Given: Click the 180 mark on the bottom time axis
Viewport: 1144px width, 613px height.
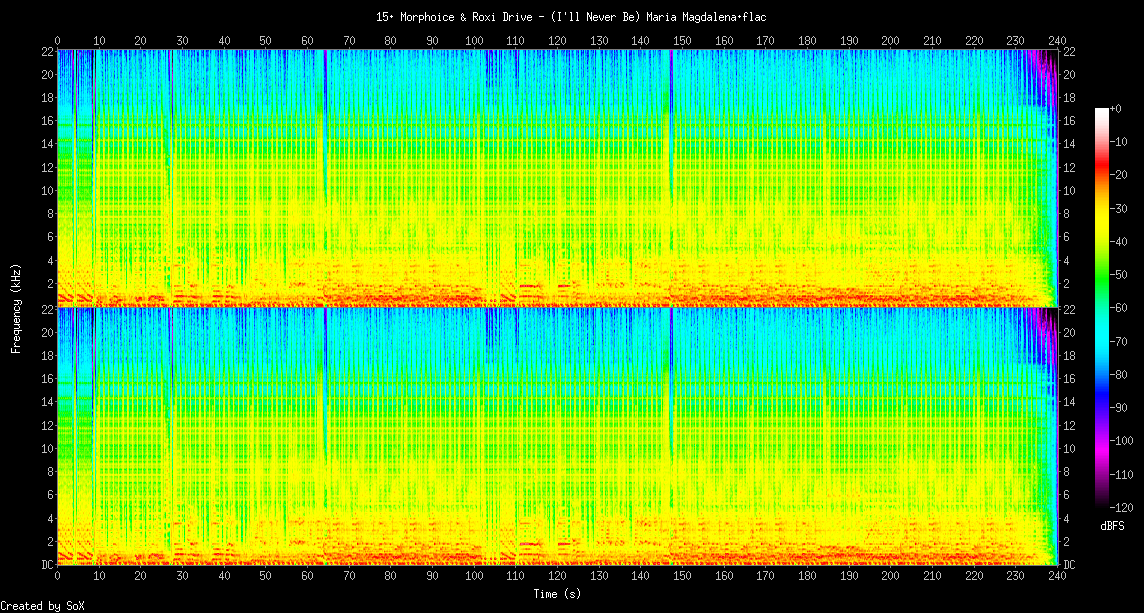Looking at the screenshot, I should pos(807,577).
